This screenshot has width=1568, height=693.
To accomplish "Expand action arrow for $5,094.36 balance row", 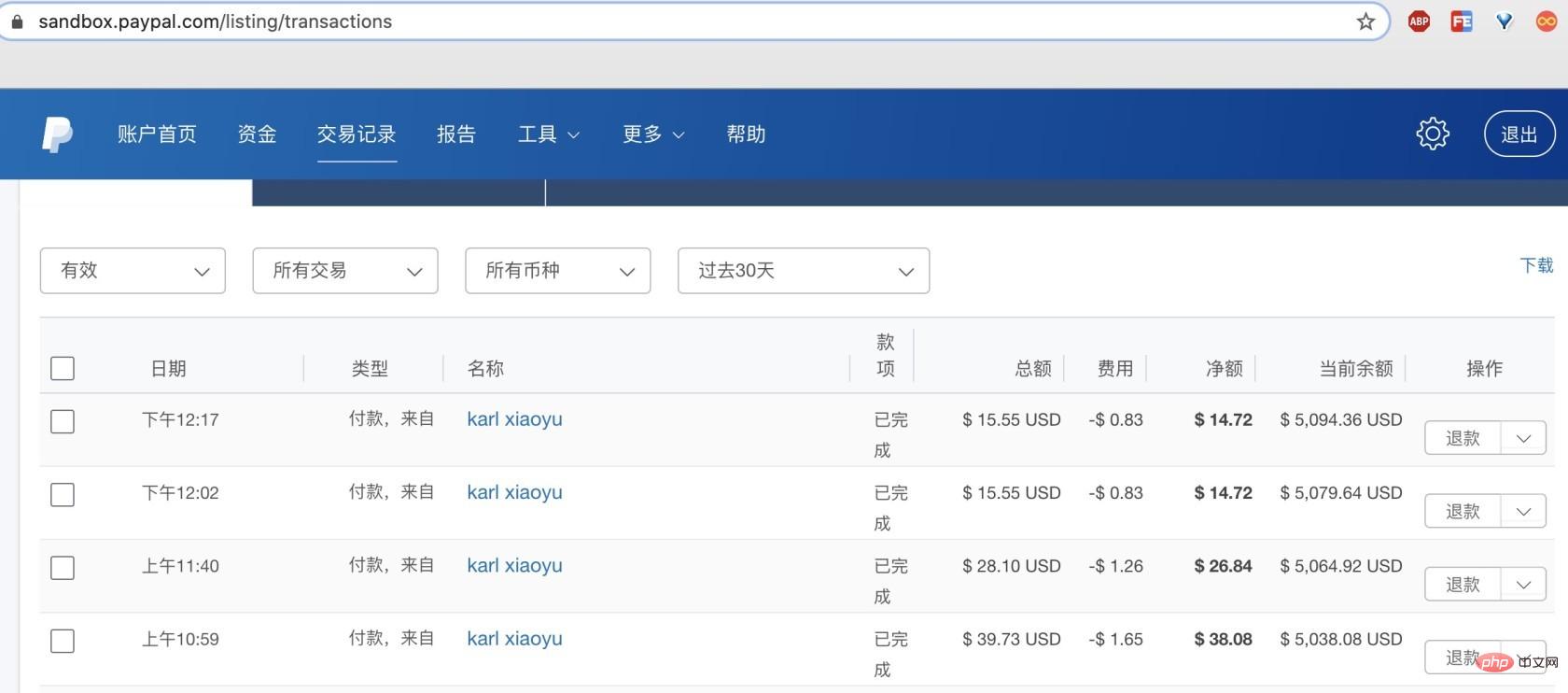I will pos(1523,438).
